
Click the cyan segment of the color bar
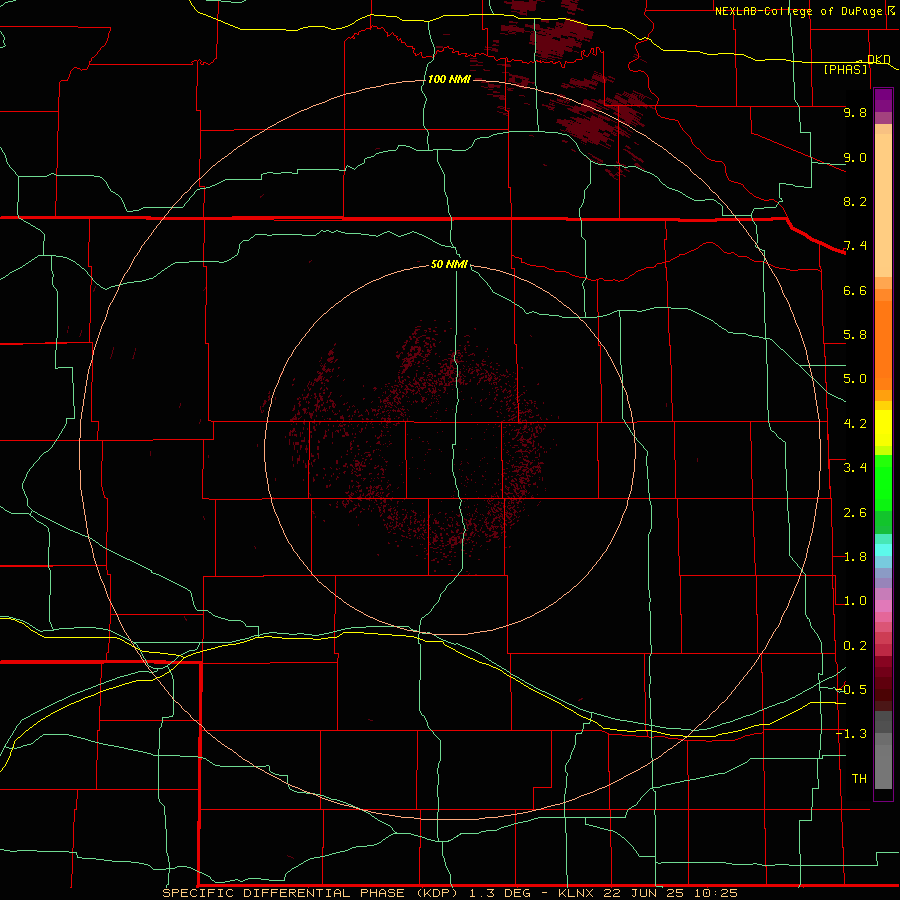[883, 550]
